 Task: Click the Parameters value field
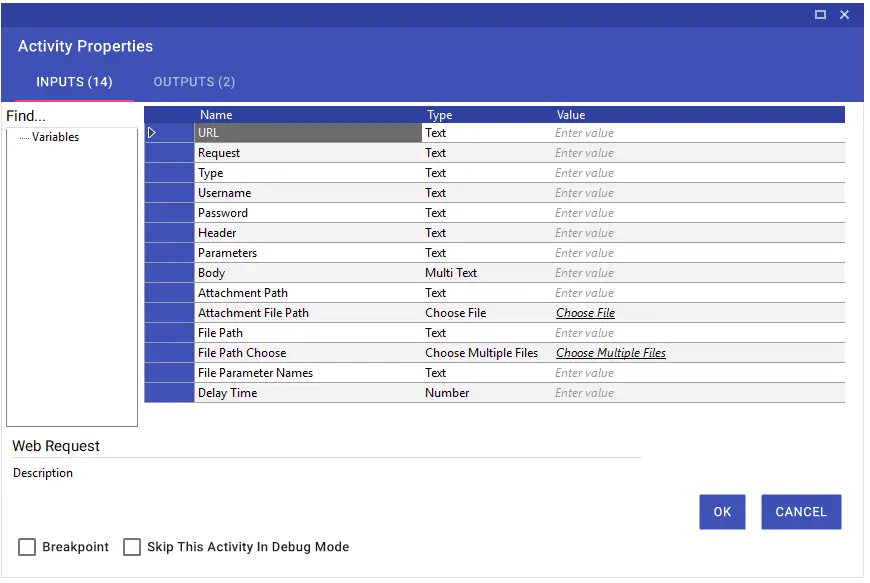pyautogui.click(x=698, y=253)
